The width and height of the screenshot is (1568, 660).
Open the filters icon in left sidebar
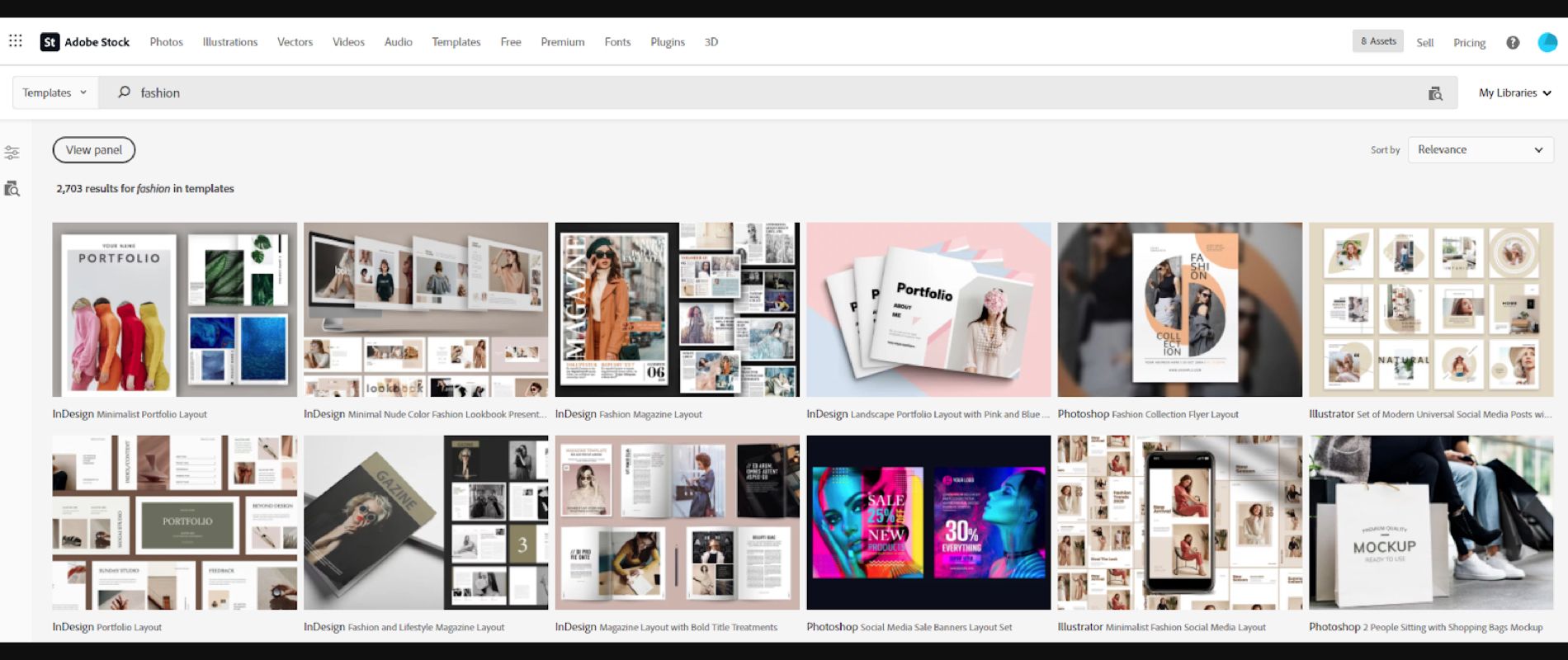pos(12,153)
